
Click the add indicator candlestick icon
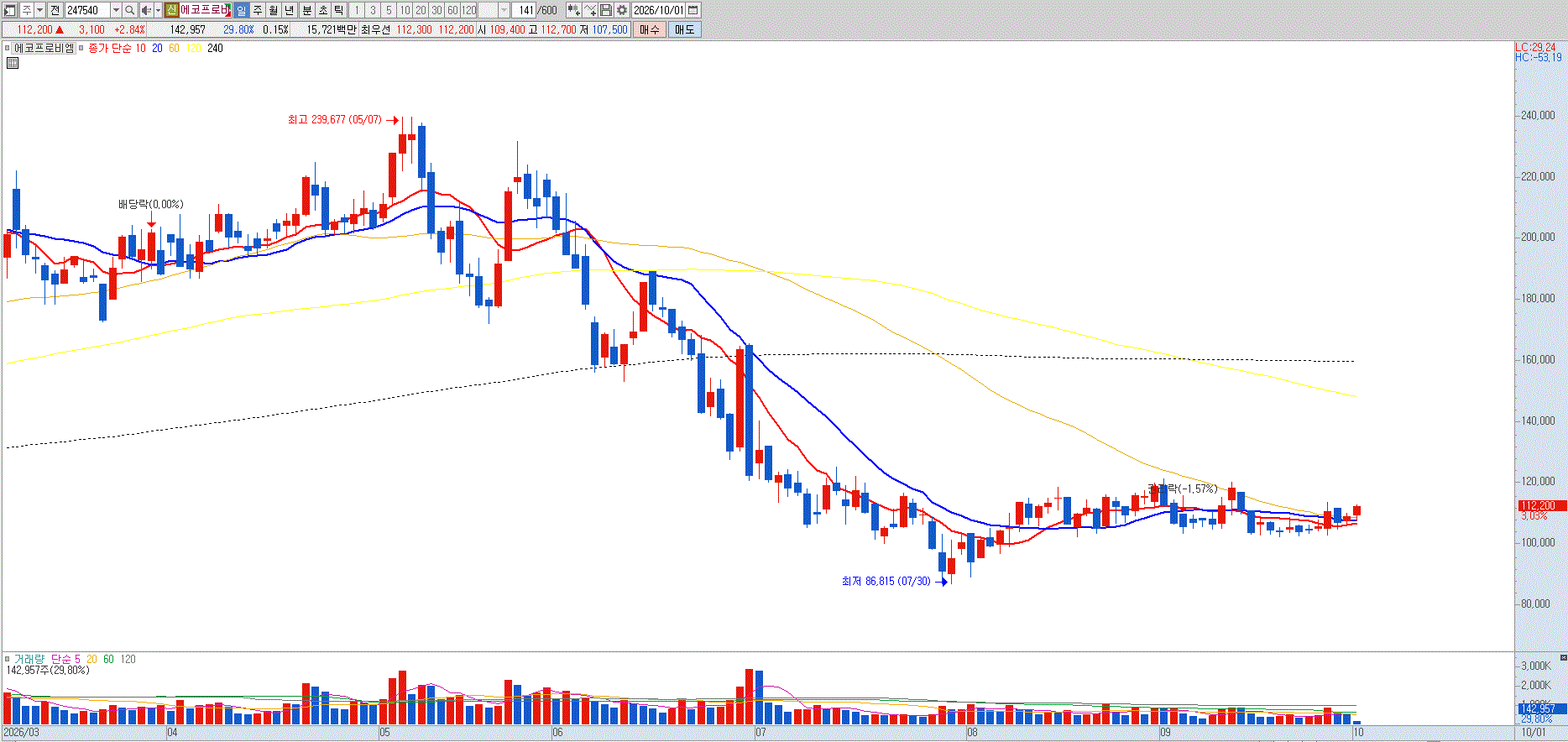click(573, 10)
